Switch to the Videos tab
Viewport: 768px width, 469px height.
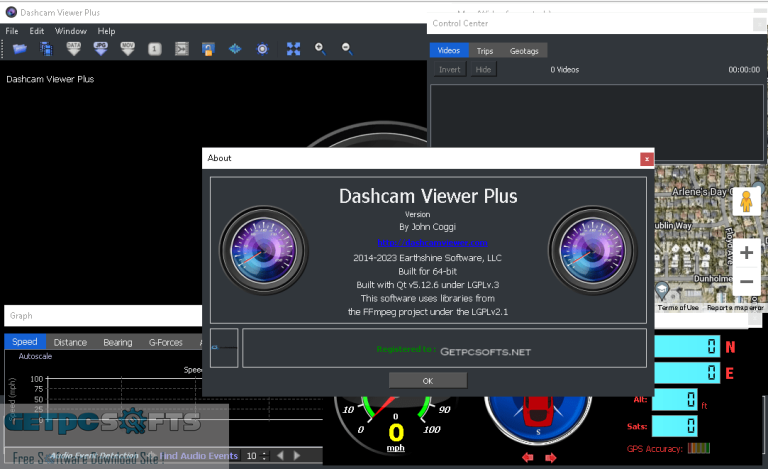click(449, 50)
